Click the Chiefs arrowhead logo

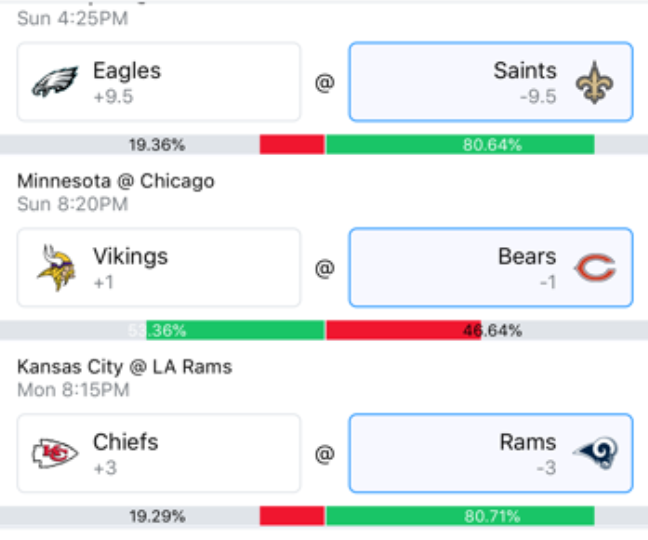(x=54, y=454)
